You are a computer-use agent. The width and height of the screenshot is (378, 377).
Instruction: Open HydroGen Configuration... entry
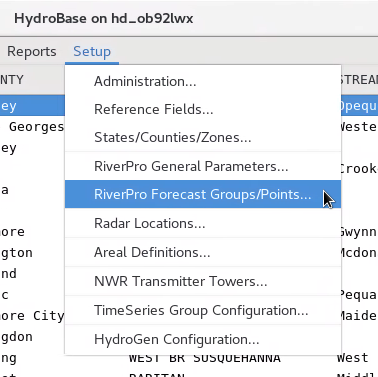pyautogui.click(x=203, y=339)
